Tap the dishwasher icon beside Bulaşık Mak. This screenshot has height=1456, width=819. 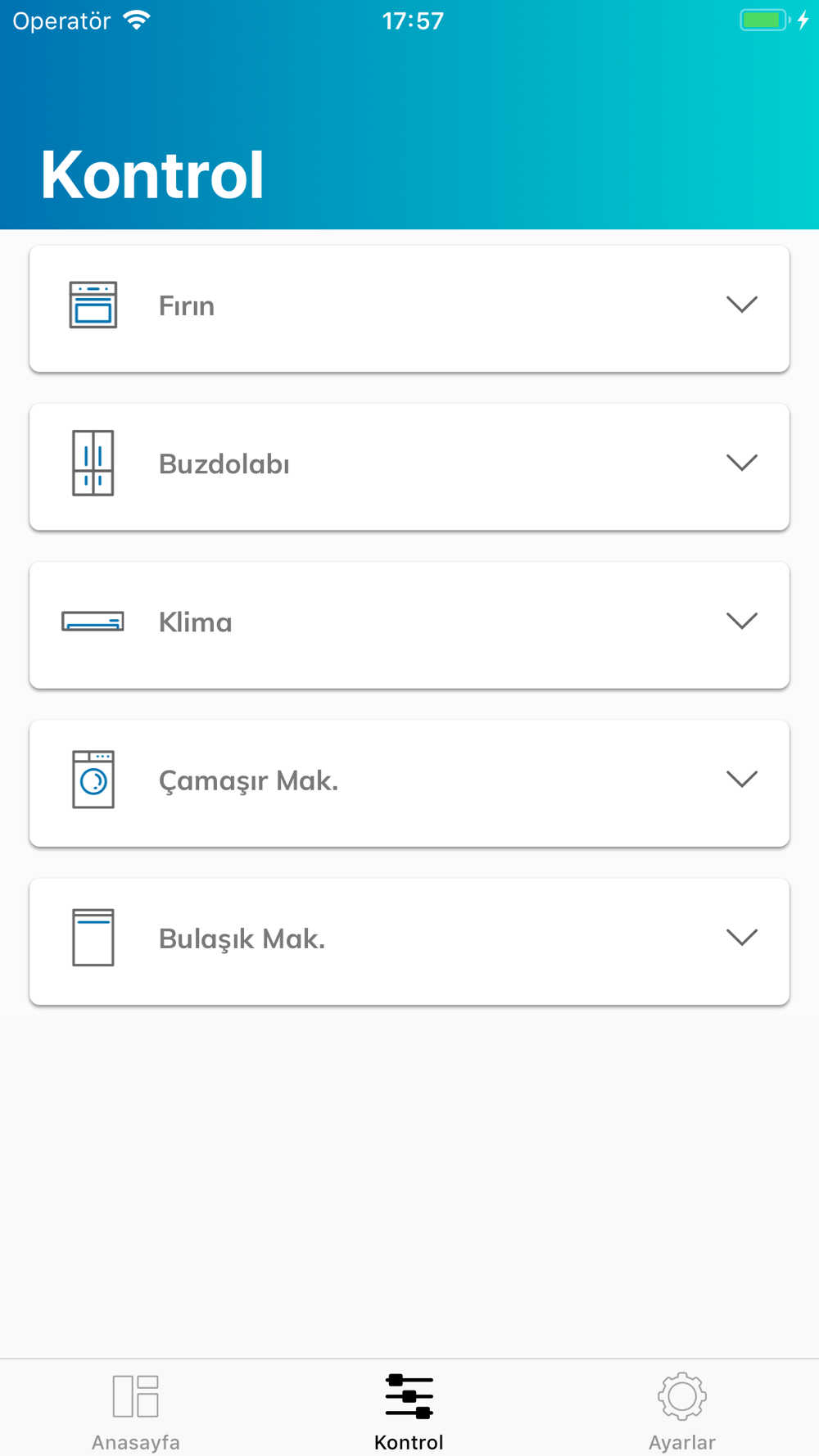(x=93, y=938)
